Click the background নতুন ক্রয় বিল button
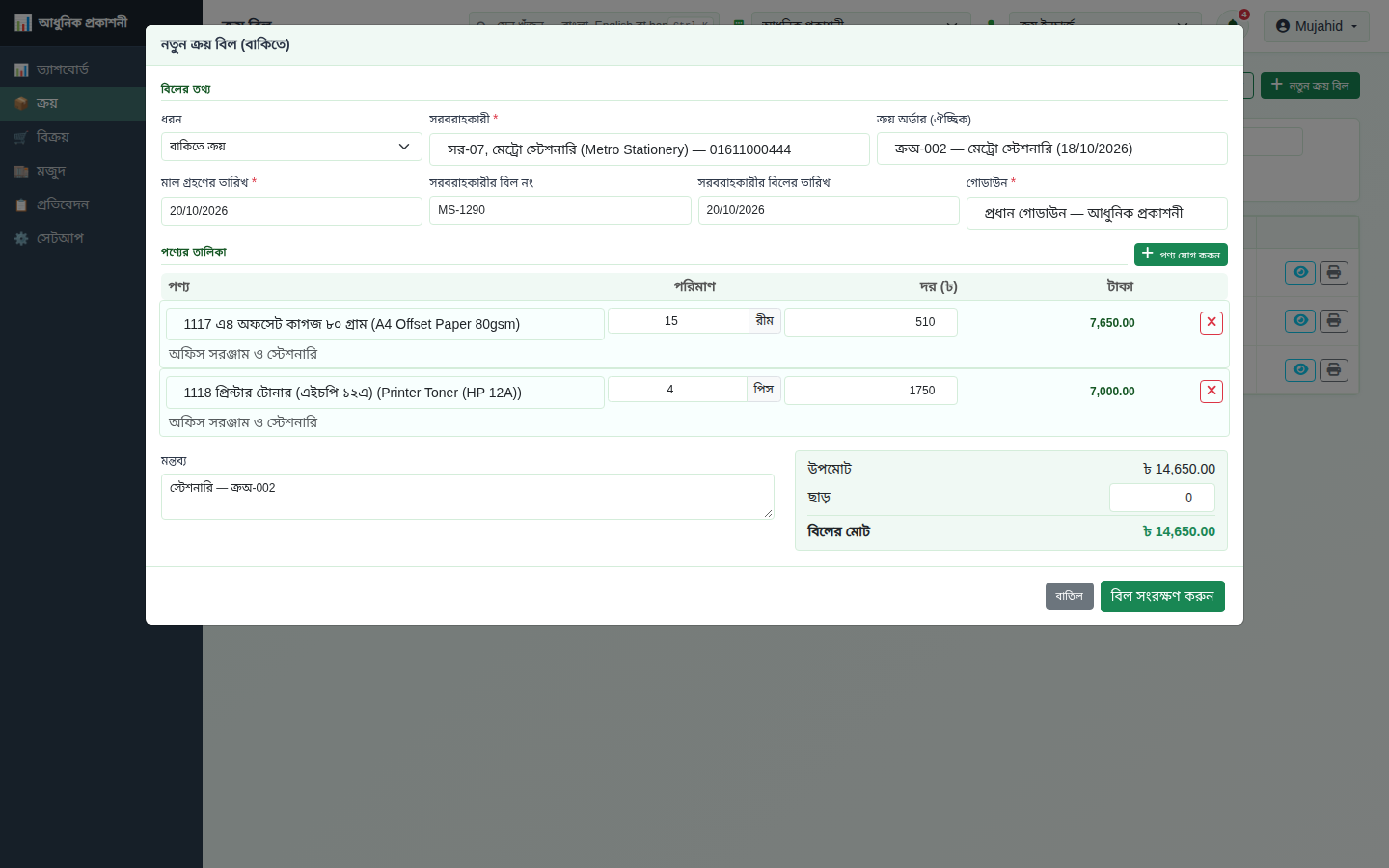This screenshot has width=1389, height=868. 1310,86
